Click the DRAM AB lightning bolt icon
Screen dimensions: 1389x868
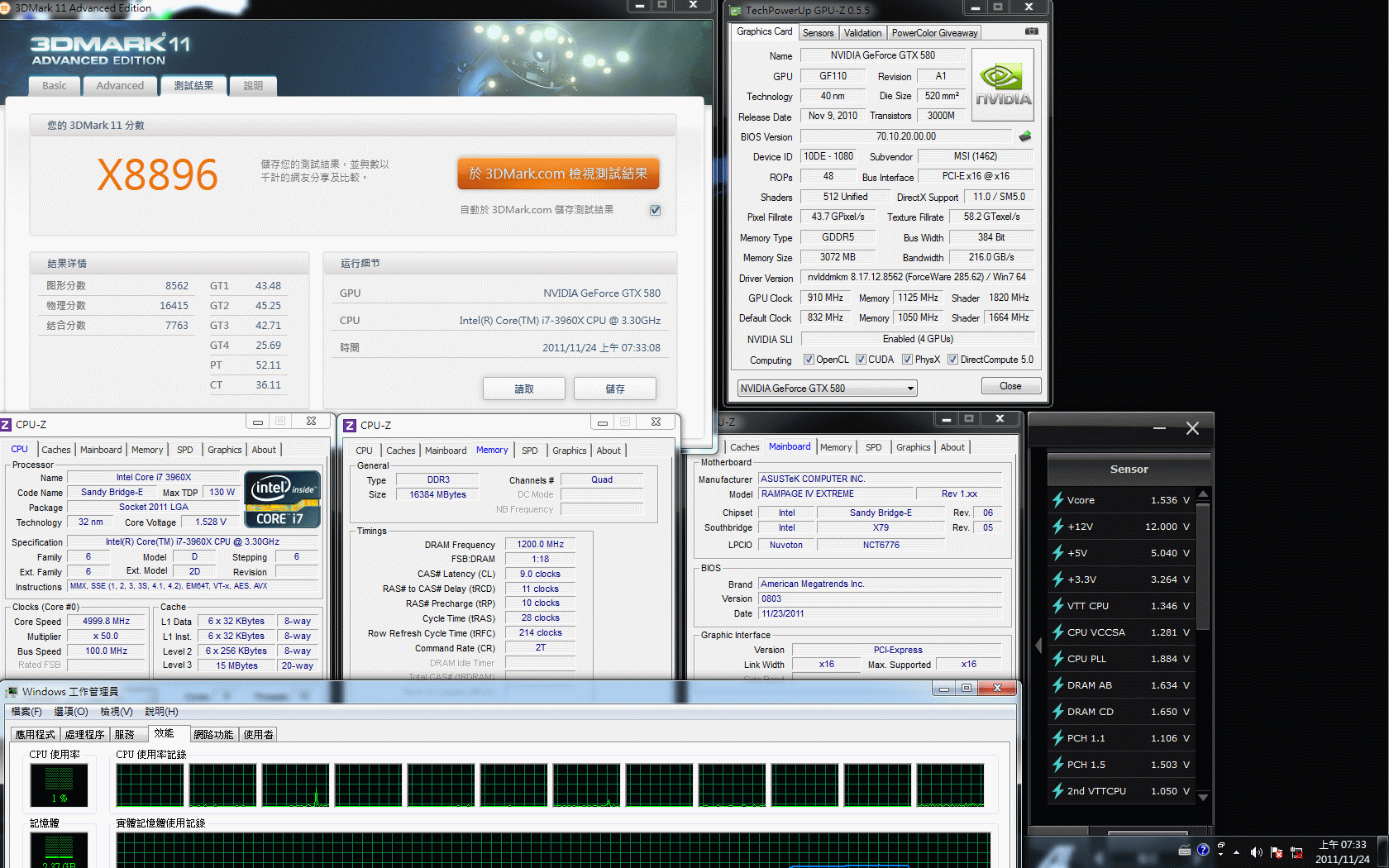1057,685
